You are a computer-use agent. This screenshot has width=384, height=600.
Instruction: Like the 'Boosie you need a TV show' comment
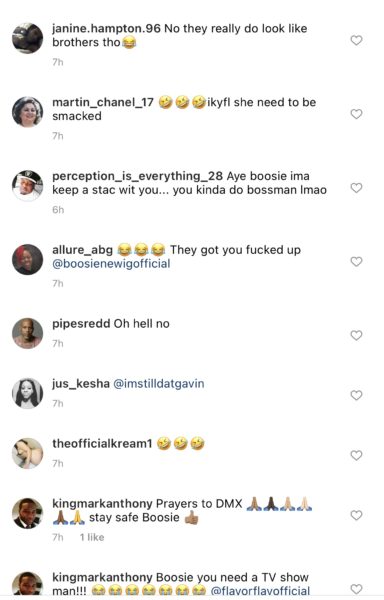pyautogui.click(x=356, y=589)
